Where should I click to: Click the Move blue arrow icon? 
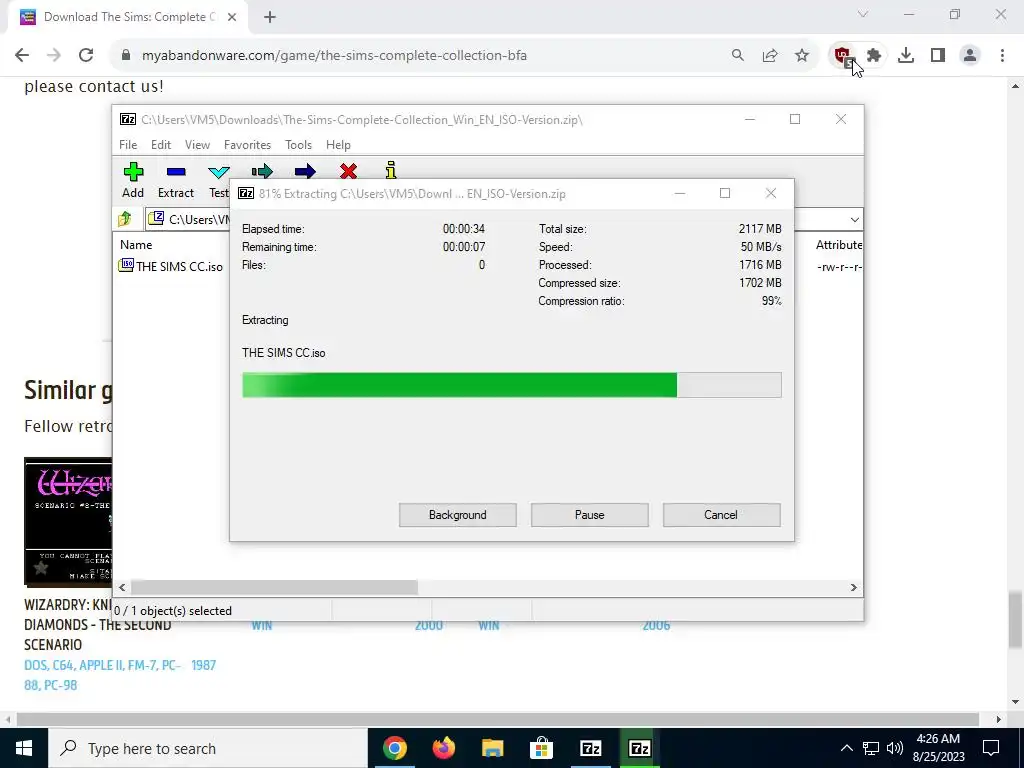(305, 171)
